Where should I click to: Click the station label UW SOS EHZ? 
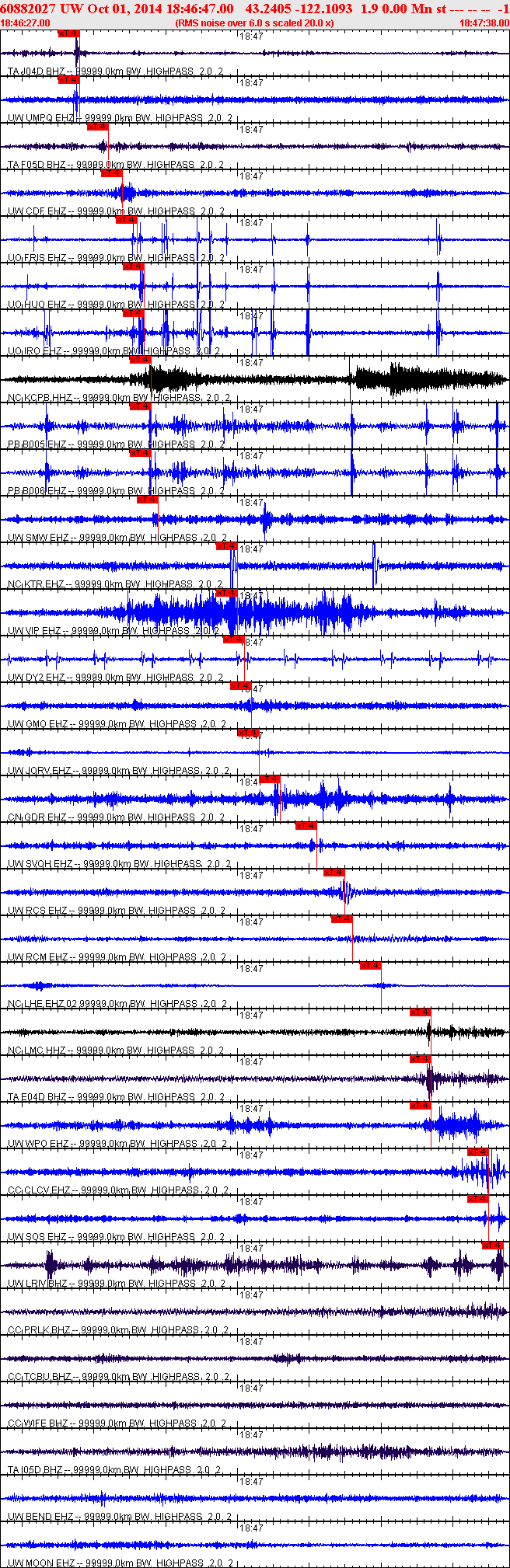point(38,1237)
